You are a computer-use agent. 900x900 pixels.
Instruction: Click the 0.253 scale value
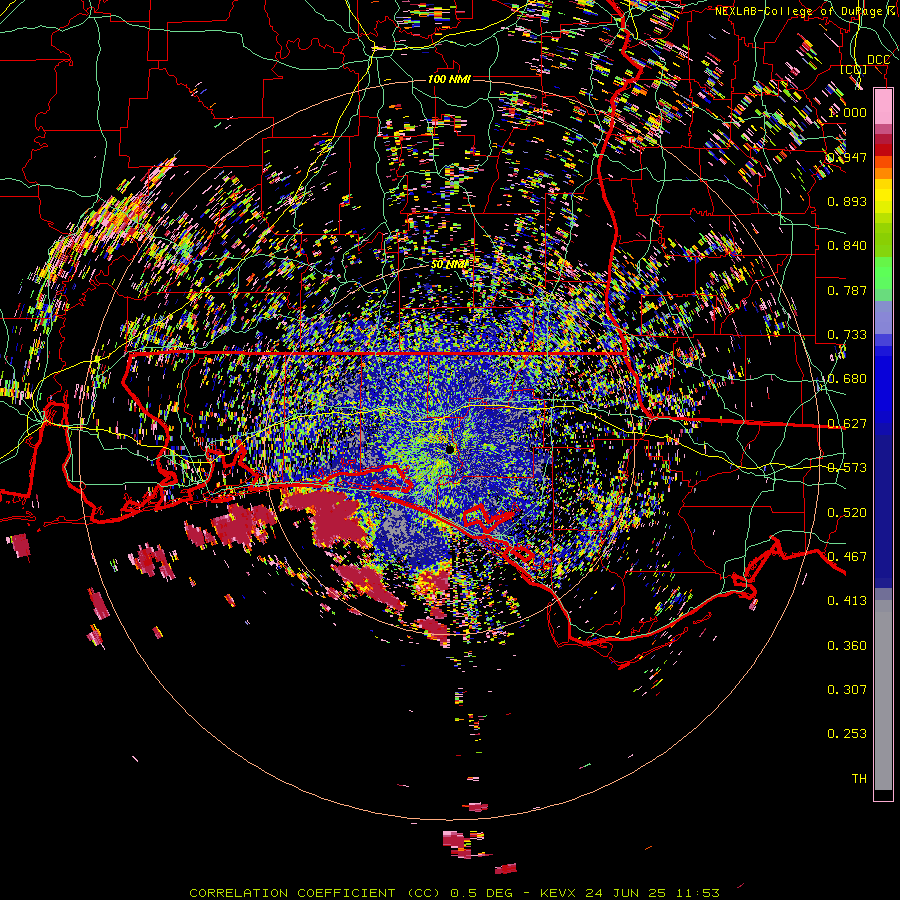(x=847, y=734)
